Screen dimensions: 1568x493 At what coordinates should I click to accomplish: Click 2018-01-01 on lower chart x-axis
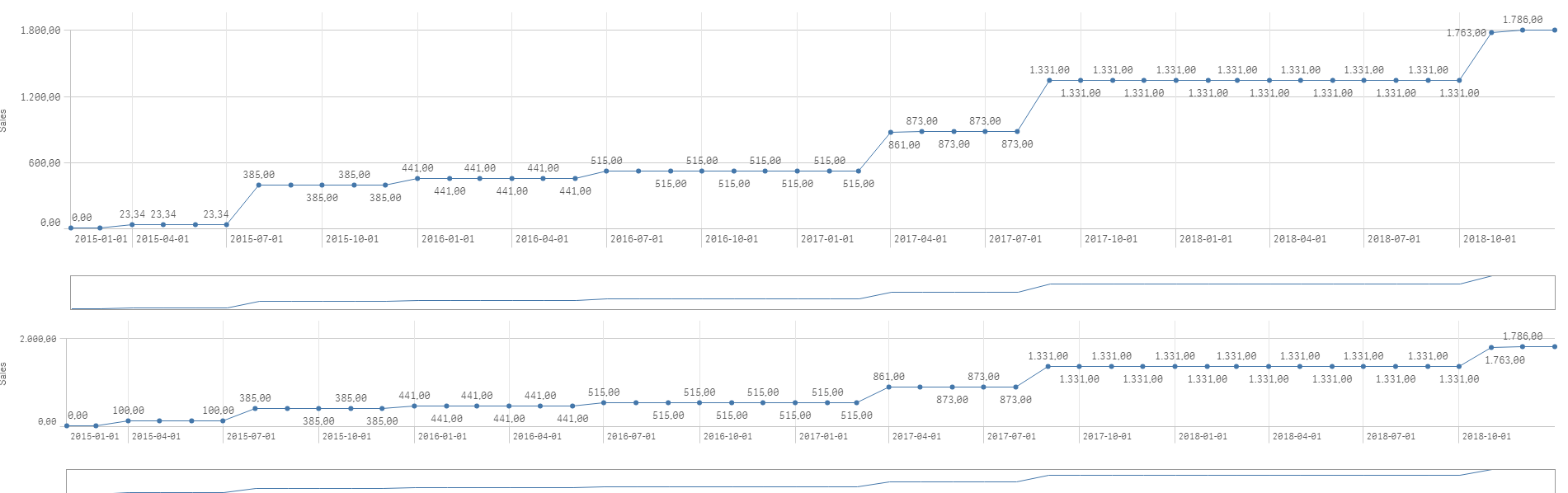pyautogui.click(x=1203, y=436)
